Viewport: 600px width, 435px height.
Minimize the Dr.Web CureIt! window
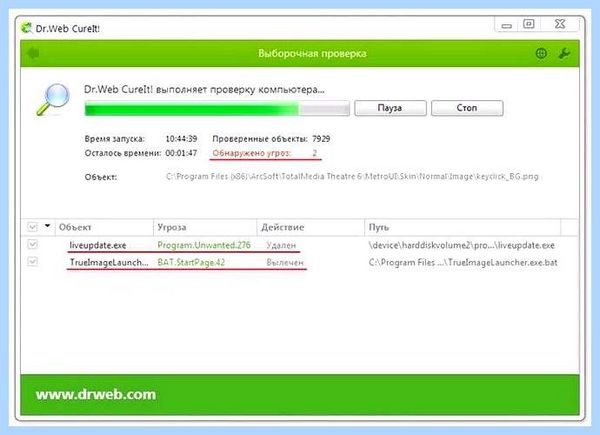(507, 25)
